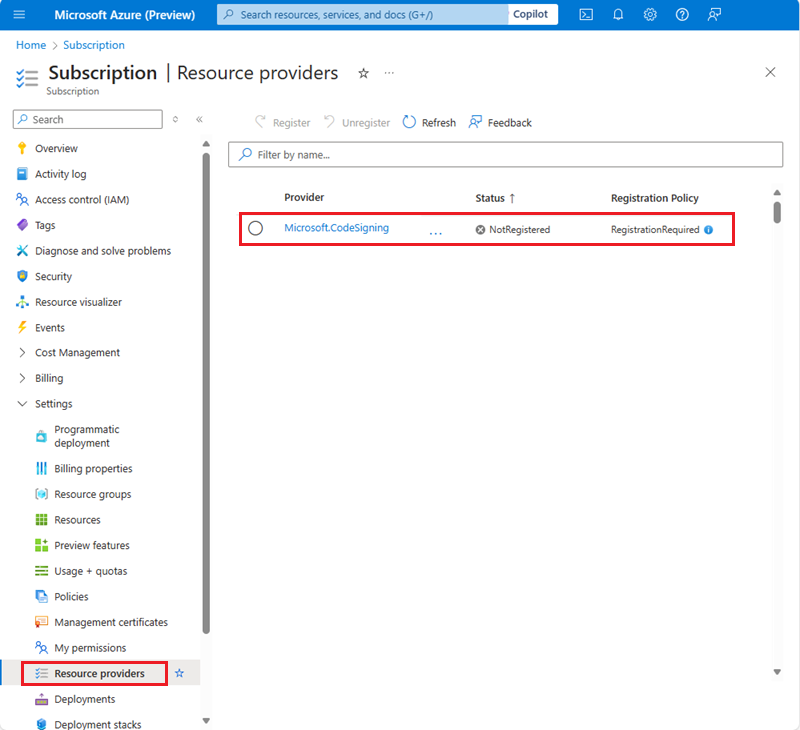The height and width of the screenshot is (730, 800).
Task: Click the global search resources field
Action: (x=363, y=14)
